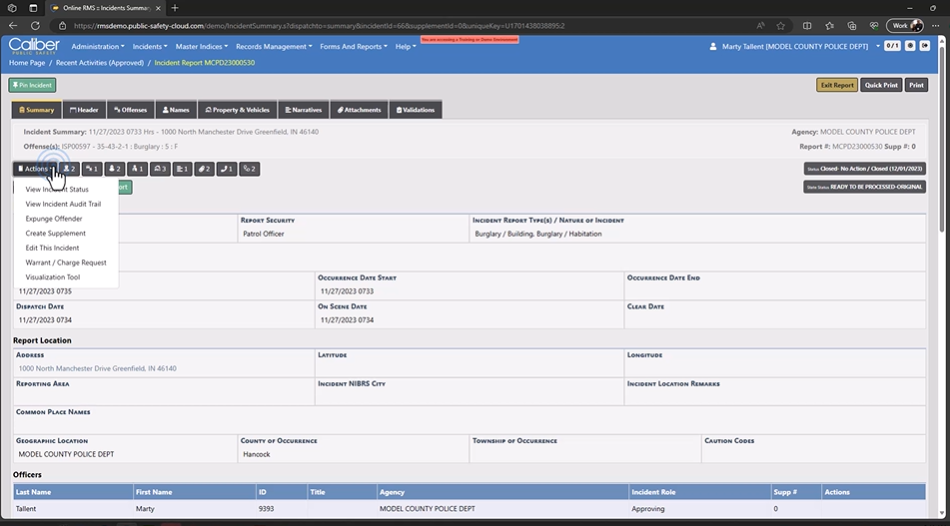This screenshot has width=950, height=526.
Task: Expand the Forms And Reports menu
Action: (x=353, y=46)
